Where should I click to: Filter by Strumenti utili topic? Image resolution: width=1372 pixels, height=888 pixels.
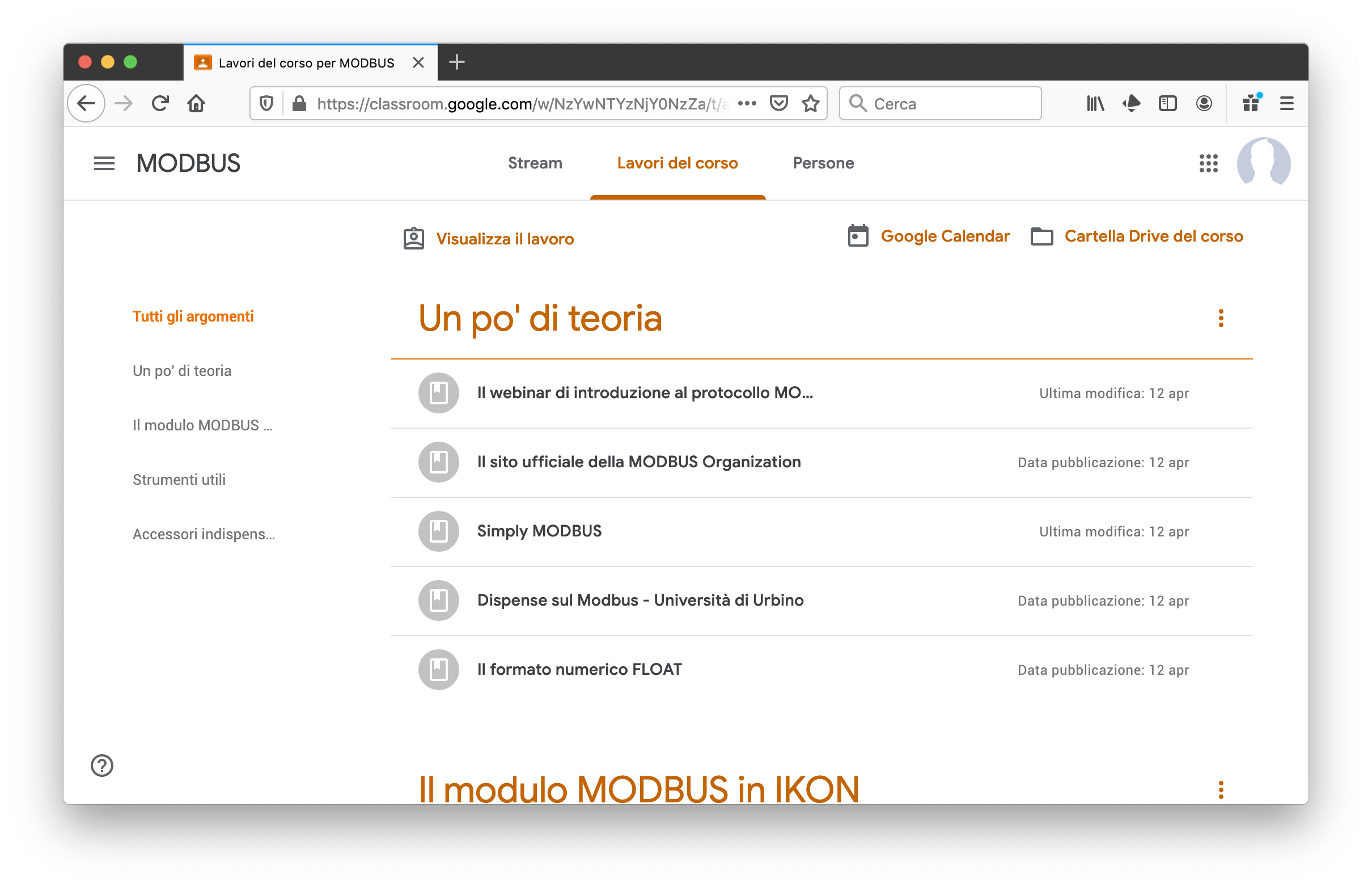pos(179,480)
